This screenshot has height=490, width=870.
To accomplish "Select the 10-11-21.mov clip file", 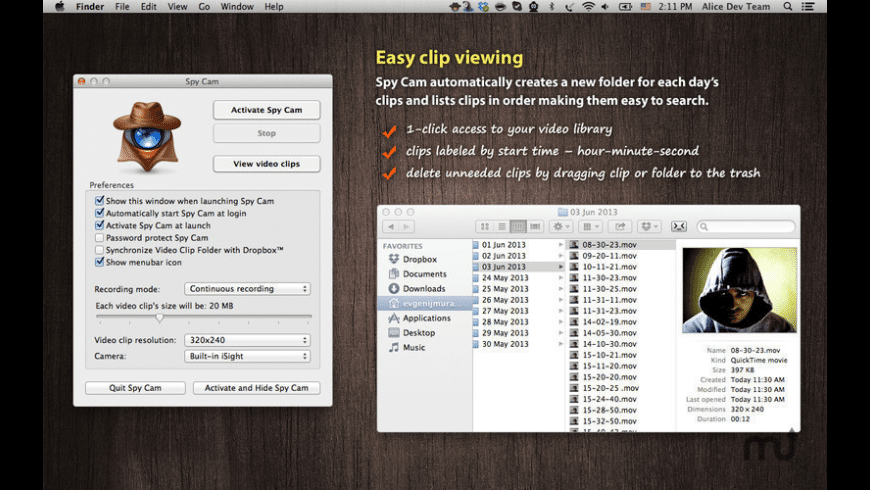I will (x=608, y=267).
